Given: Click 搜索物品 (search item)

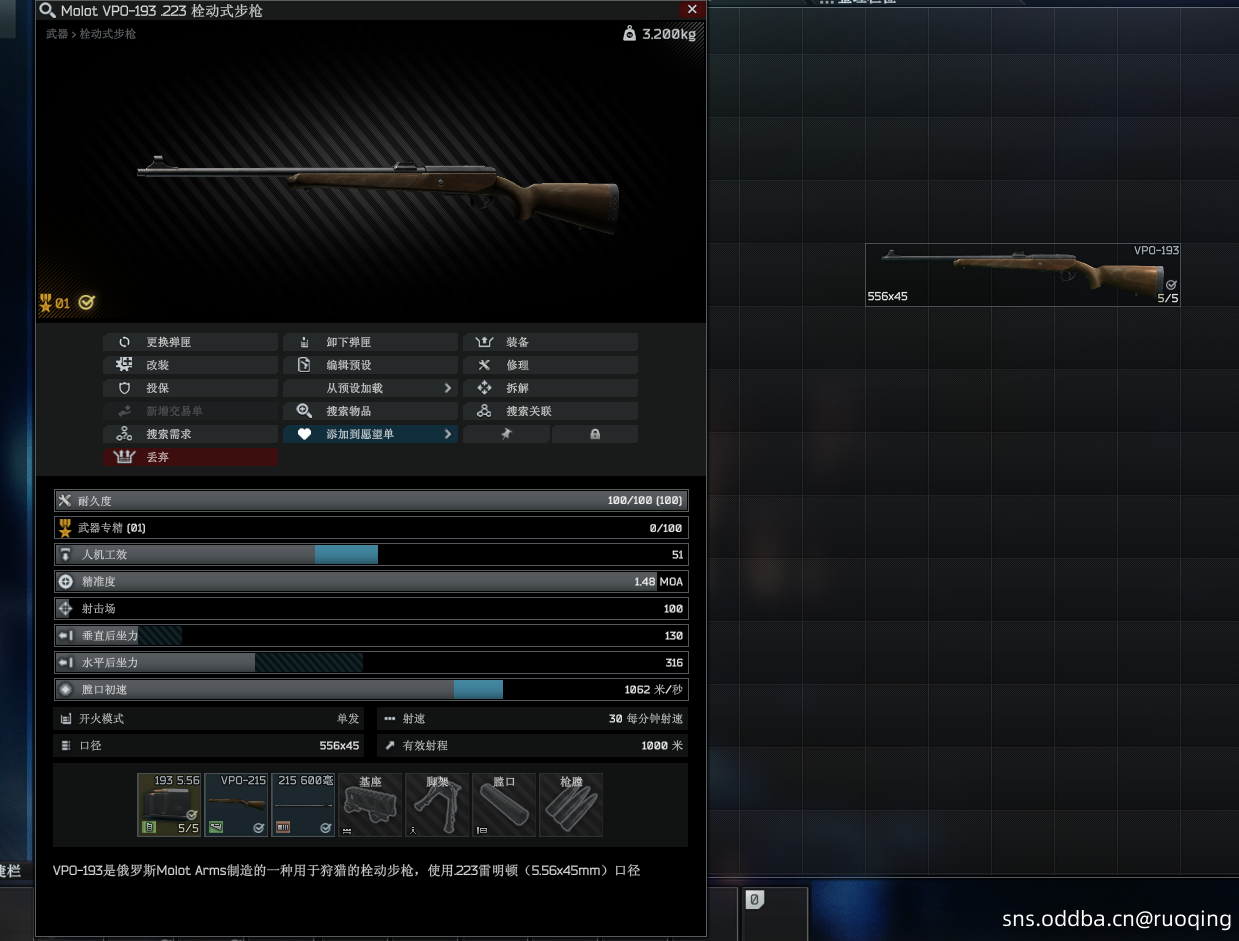Looking at the screenshot, I should pyautogui.click(x=370, y=411).
